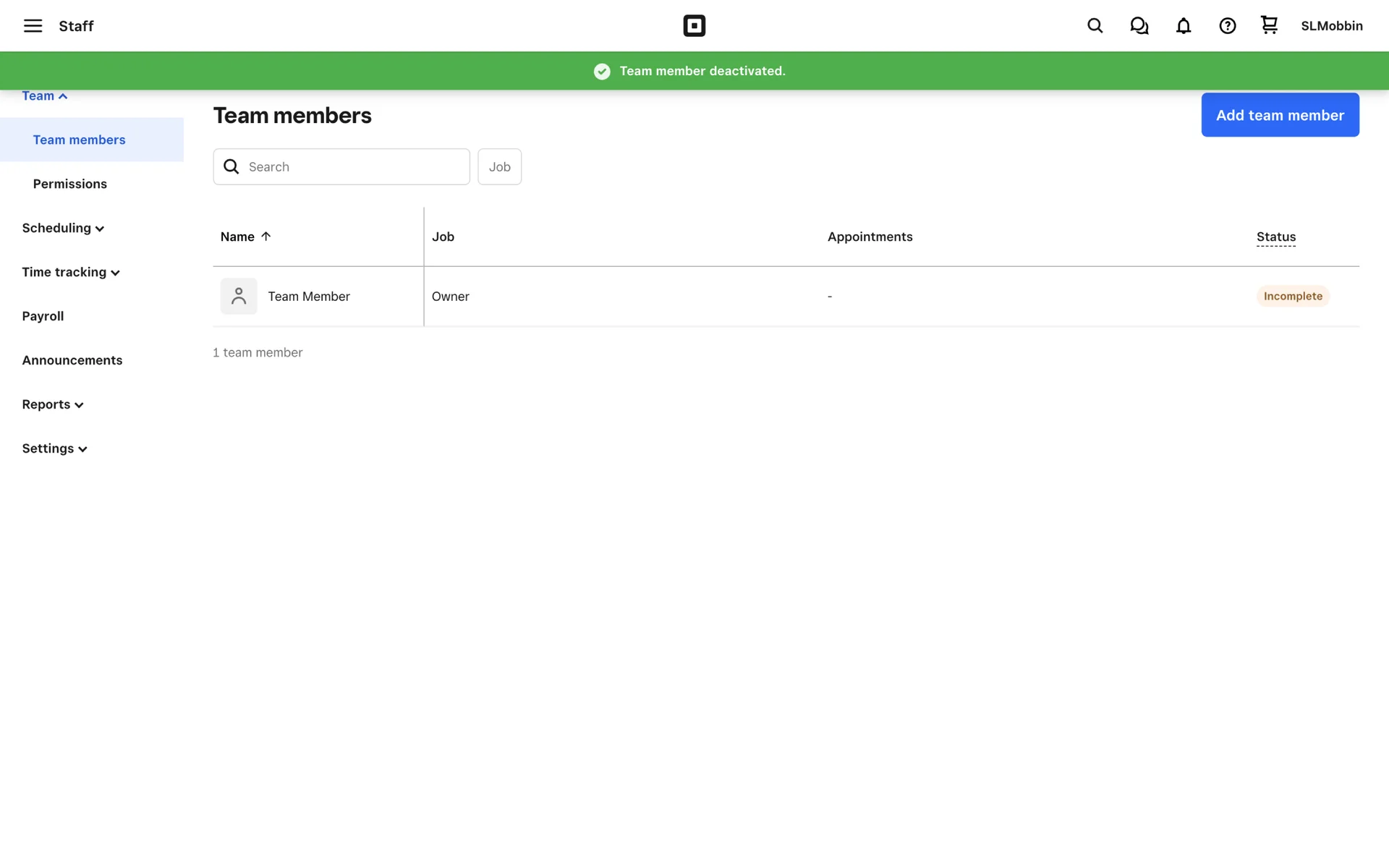Image resolution: width=1389 pixels, height=868 pixels.
Task: Open SLMobbin account menu
Action: [1331, 26]
